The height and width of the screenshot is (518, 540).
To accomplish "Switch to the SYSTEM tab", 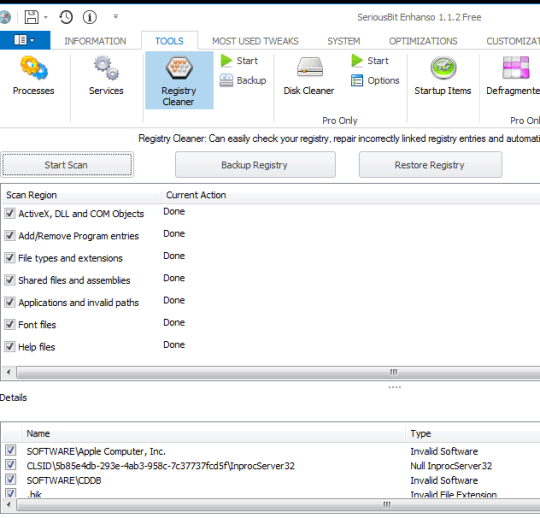I will [344, 41].
